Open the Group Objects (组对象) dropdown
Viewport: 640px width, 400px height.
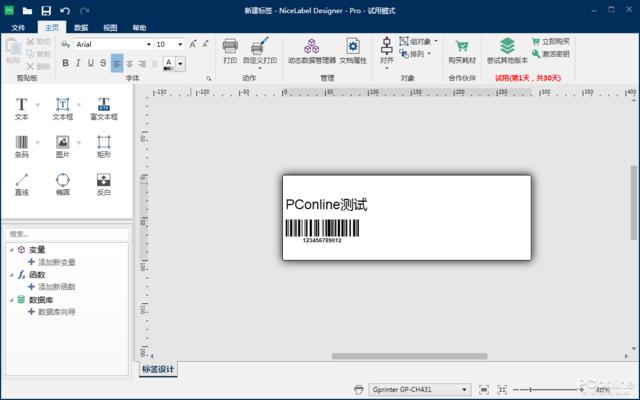419,41
